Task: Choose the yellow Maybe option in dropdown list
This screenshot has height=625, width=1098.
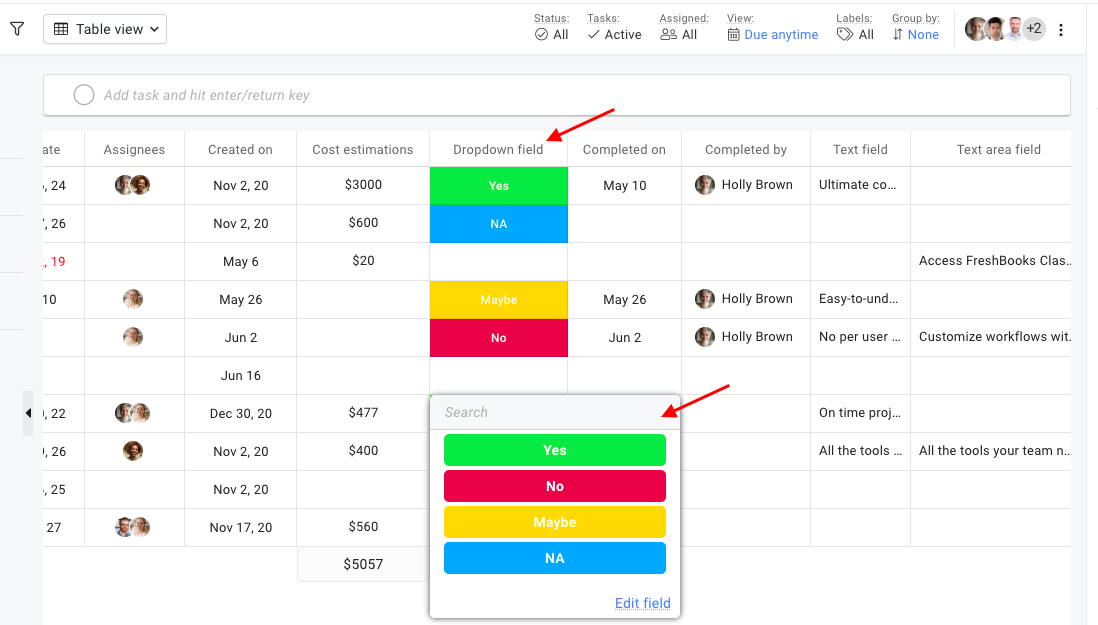Action: (554, 522)
